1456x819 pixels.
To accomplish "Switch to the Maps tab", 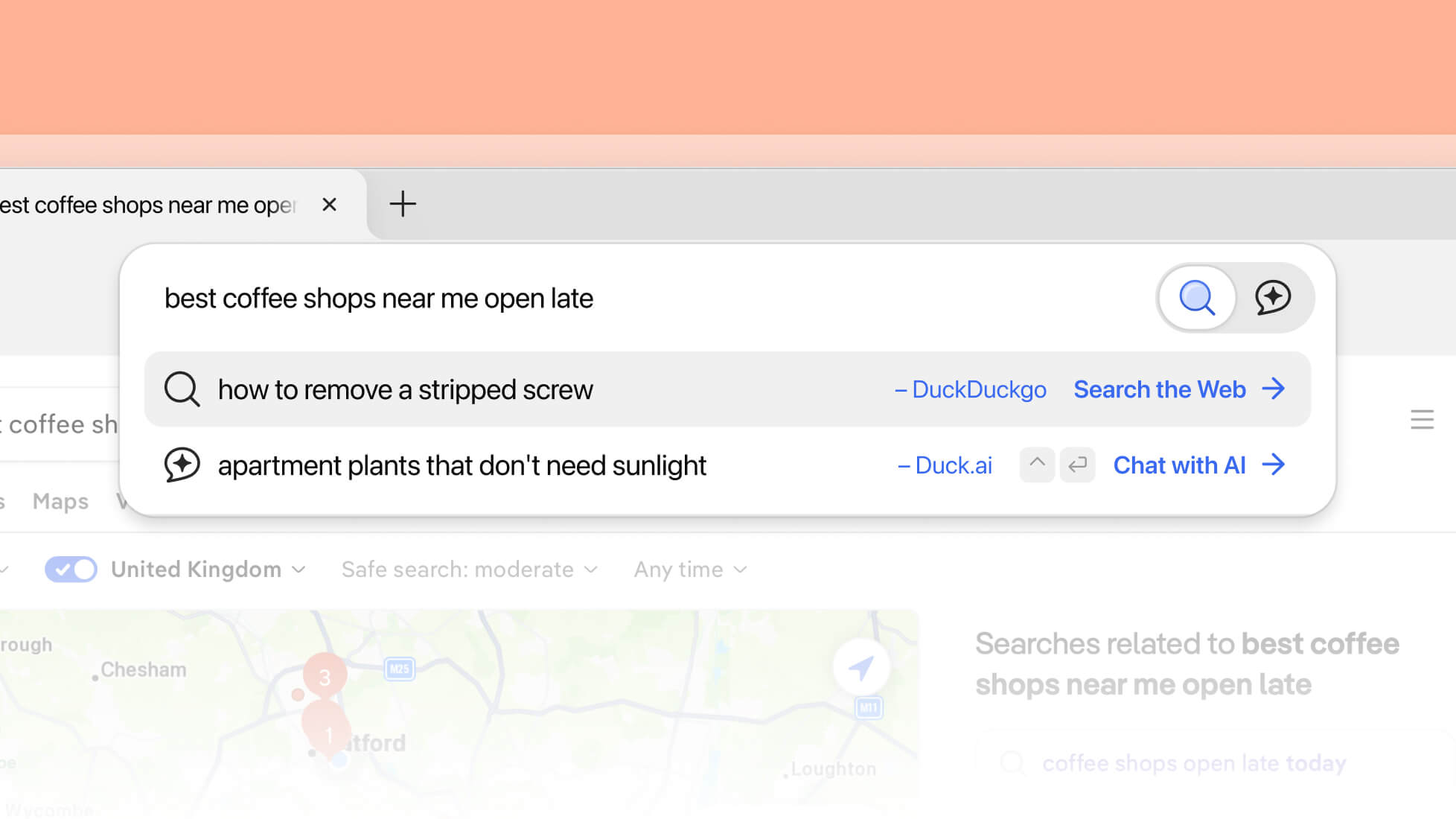I will 60,500.
